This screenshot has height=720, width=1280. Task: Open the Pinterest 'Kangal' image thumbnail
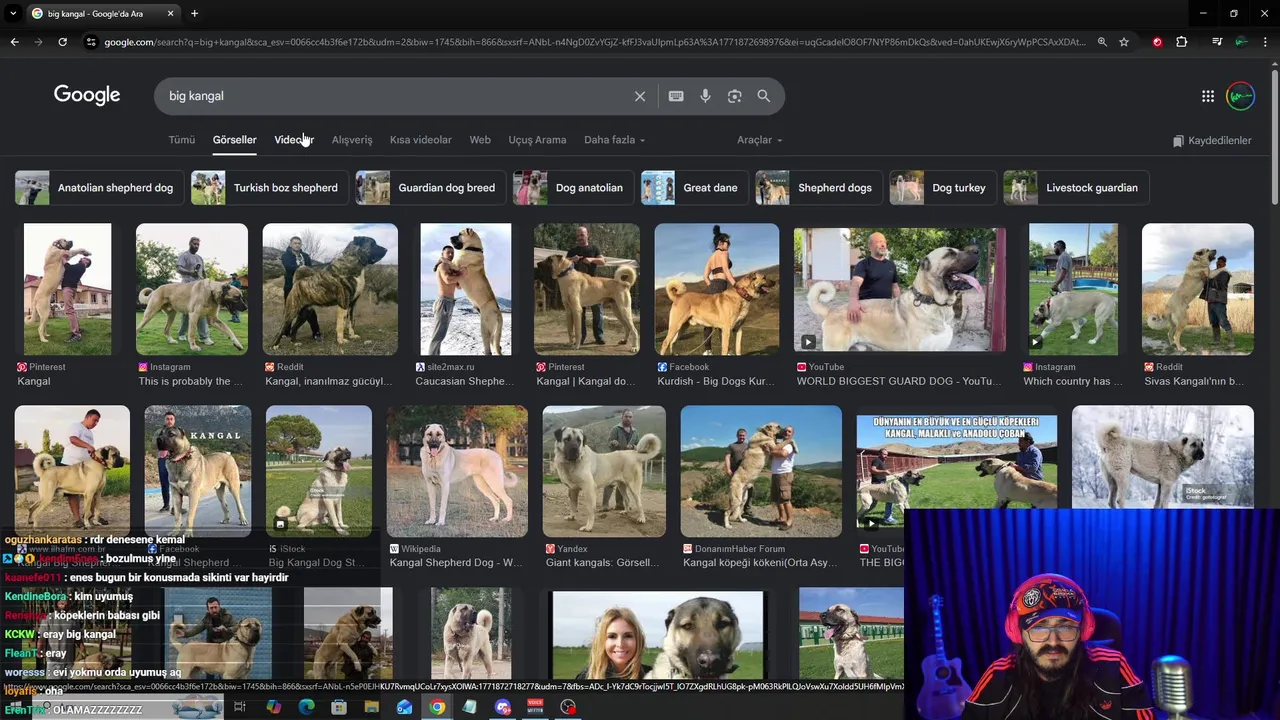[x=67, y=289]
